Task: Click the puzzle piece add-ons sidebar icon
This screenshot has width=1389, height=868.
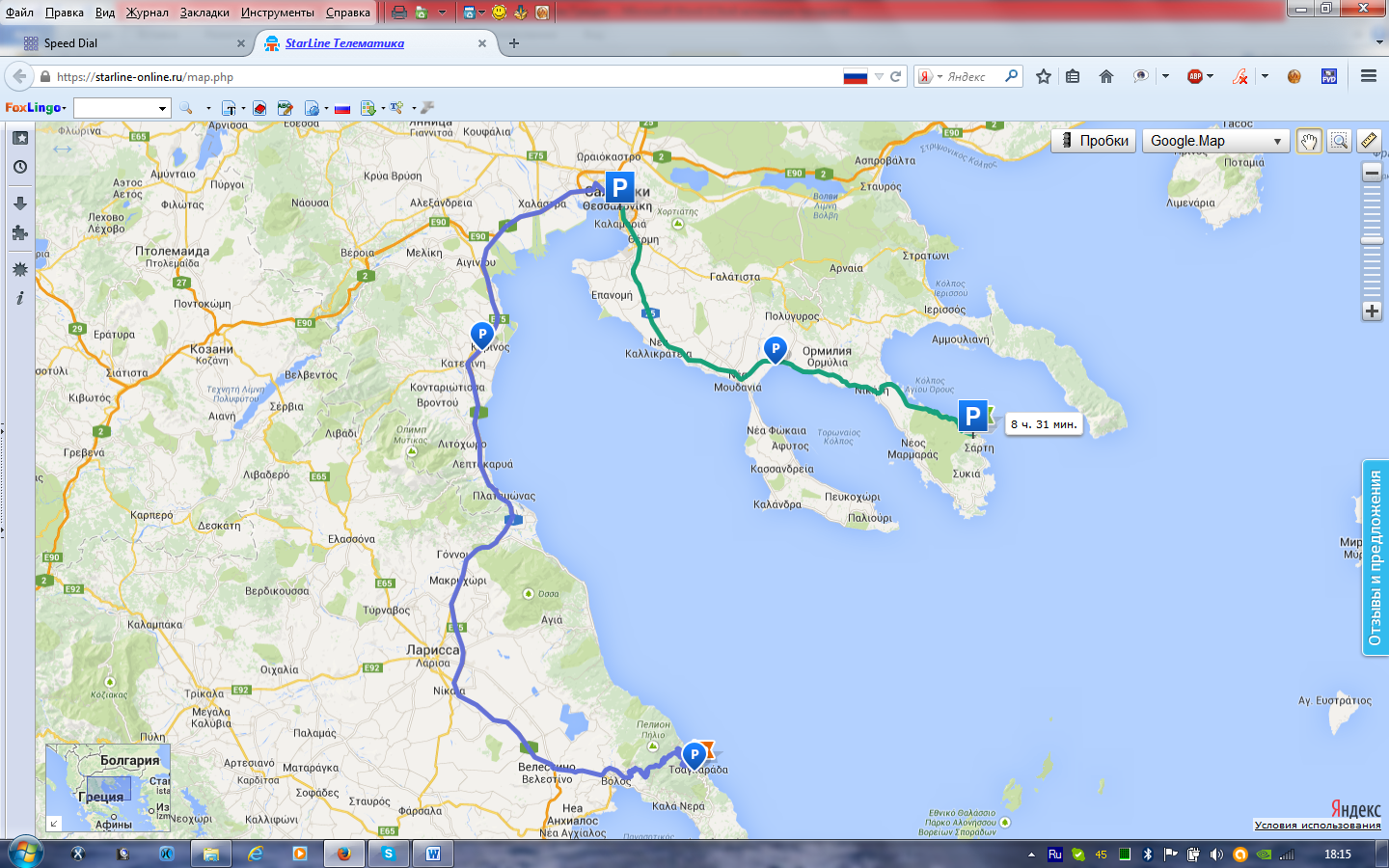Action: [x=19, y=232]
